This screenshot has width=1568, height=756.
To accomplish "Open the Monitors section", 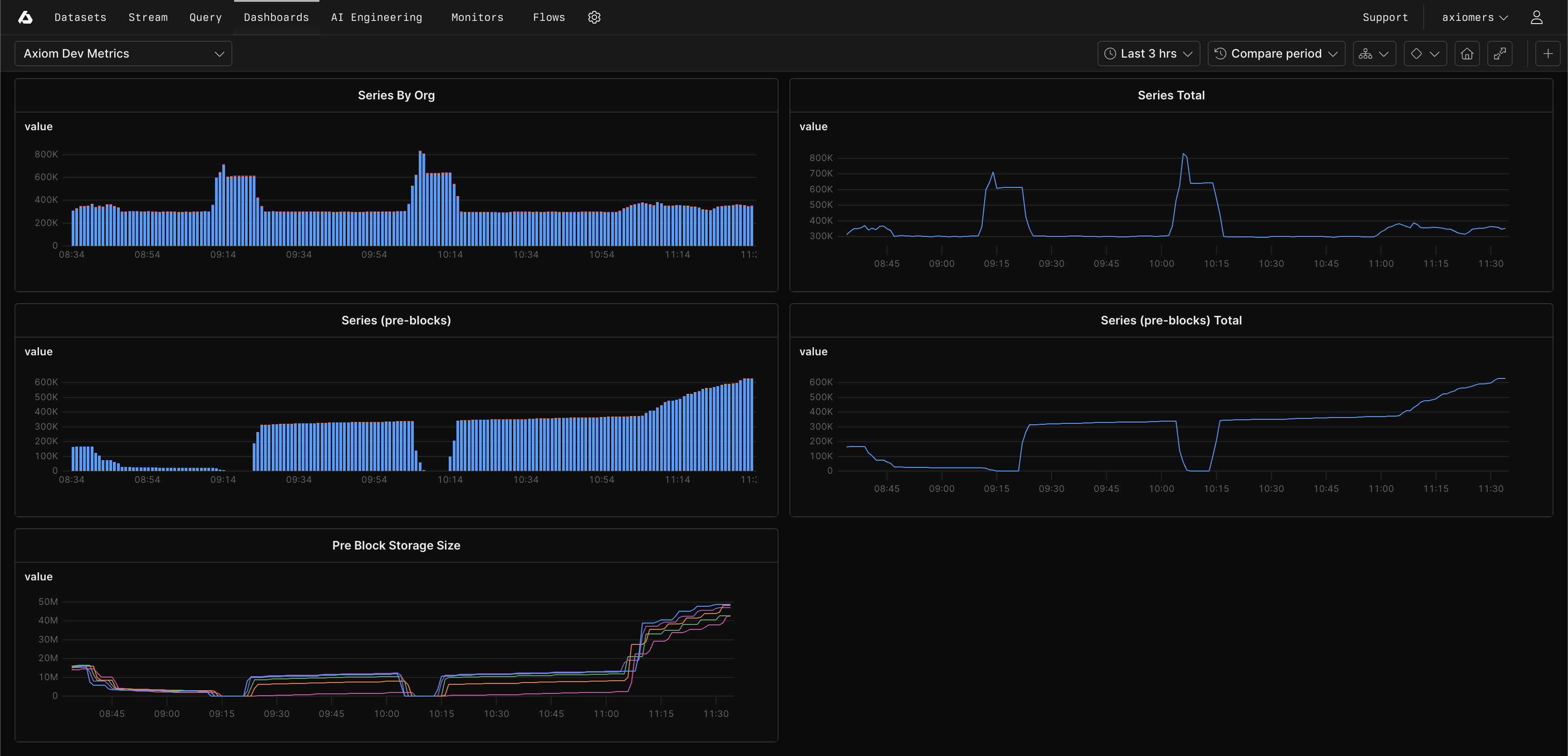I will click(477, 17).
